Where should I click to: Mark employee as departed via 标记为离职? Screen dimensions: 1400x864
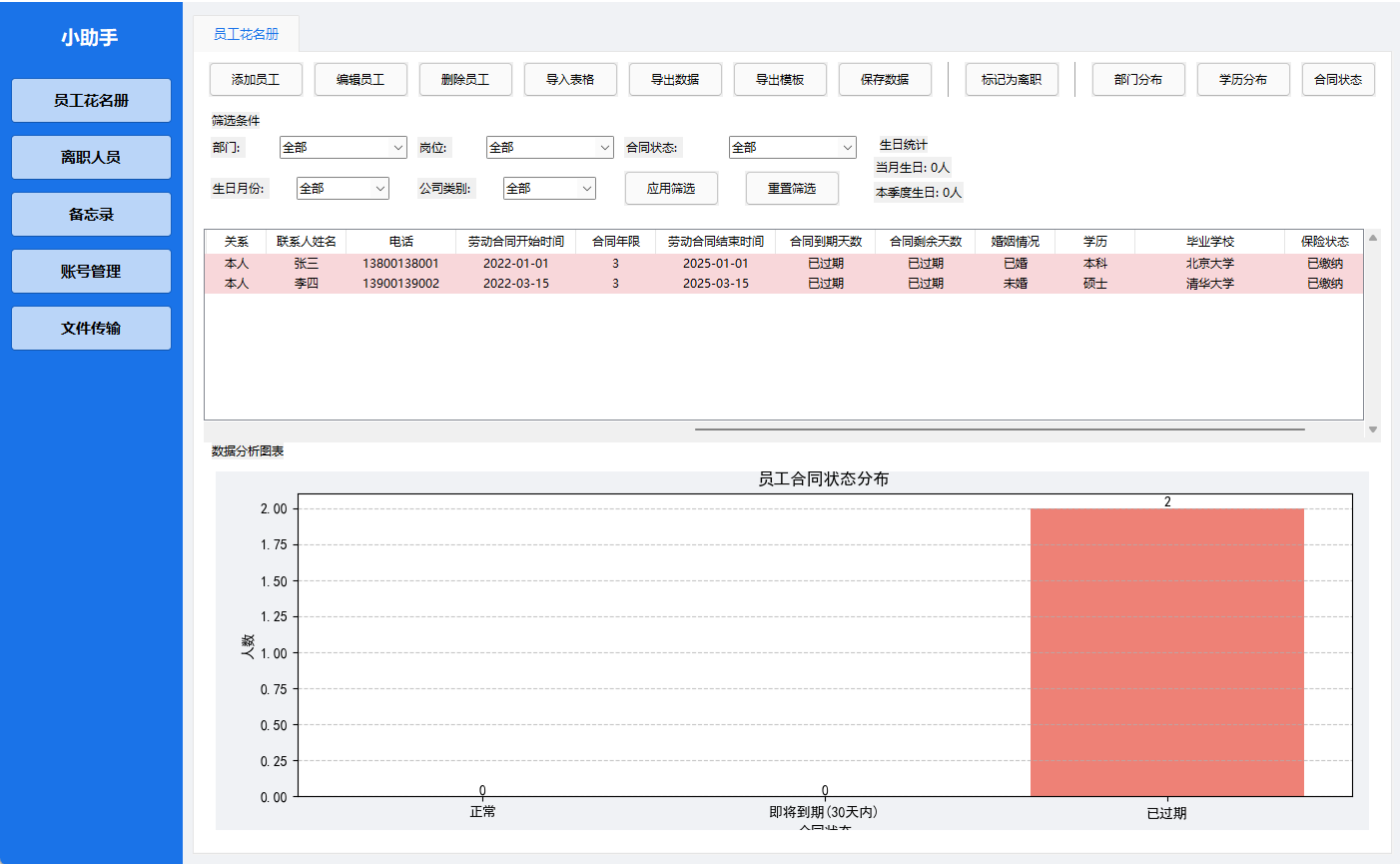tap(1011, 79)
